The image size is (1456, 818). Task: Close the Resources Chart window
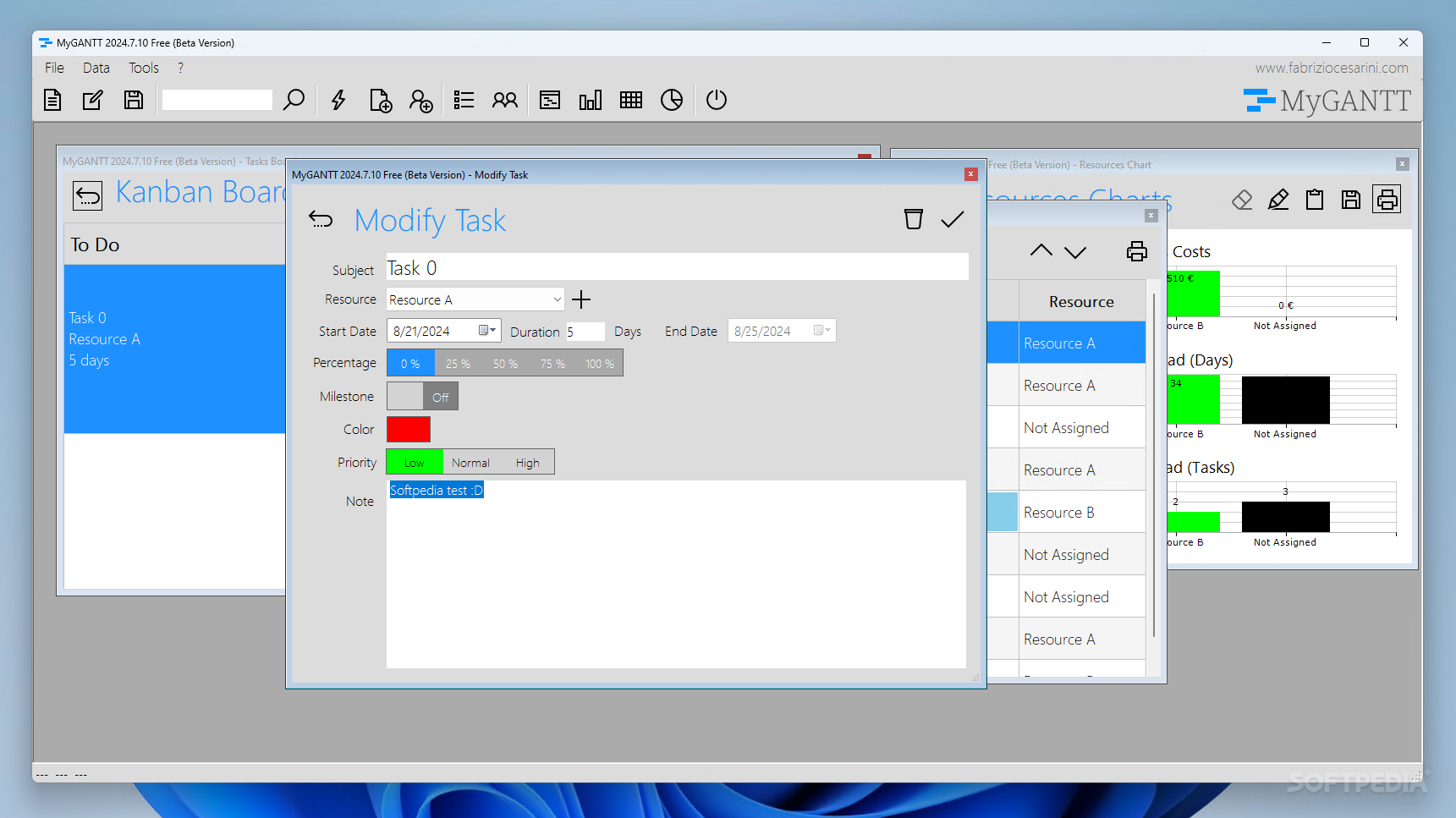(1402, 164)
